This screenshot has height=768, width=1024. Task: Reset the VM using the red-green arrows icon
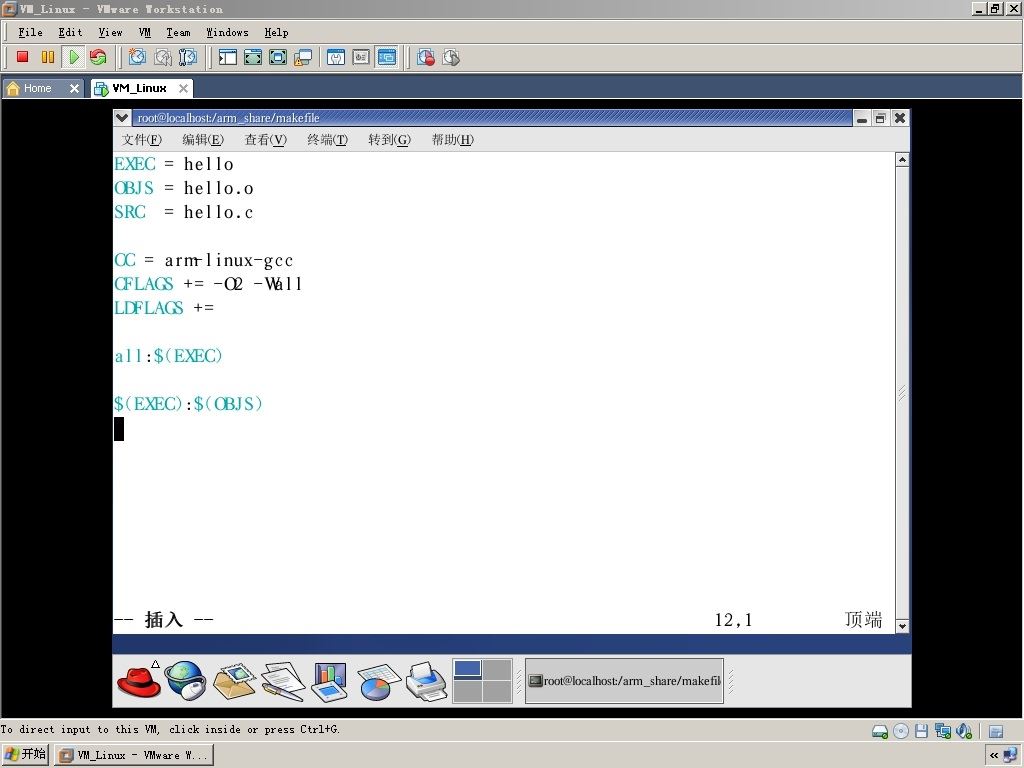coord(98,57)
